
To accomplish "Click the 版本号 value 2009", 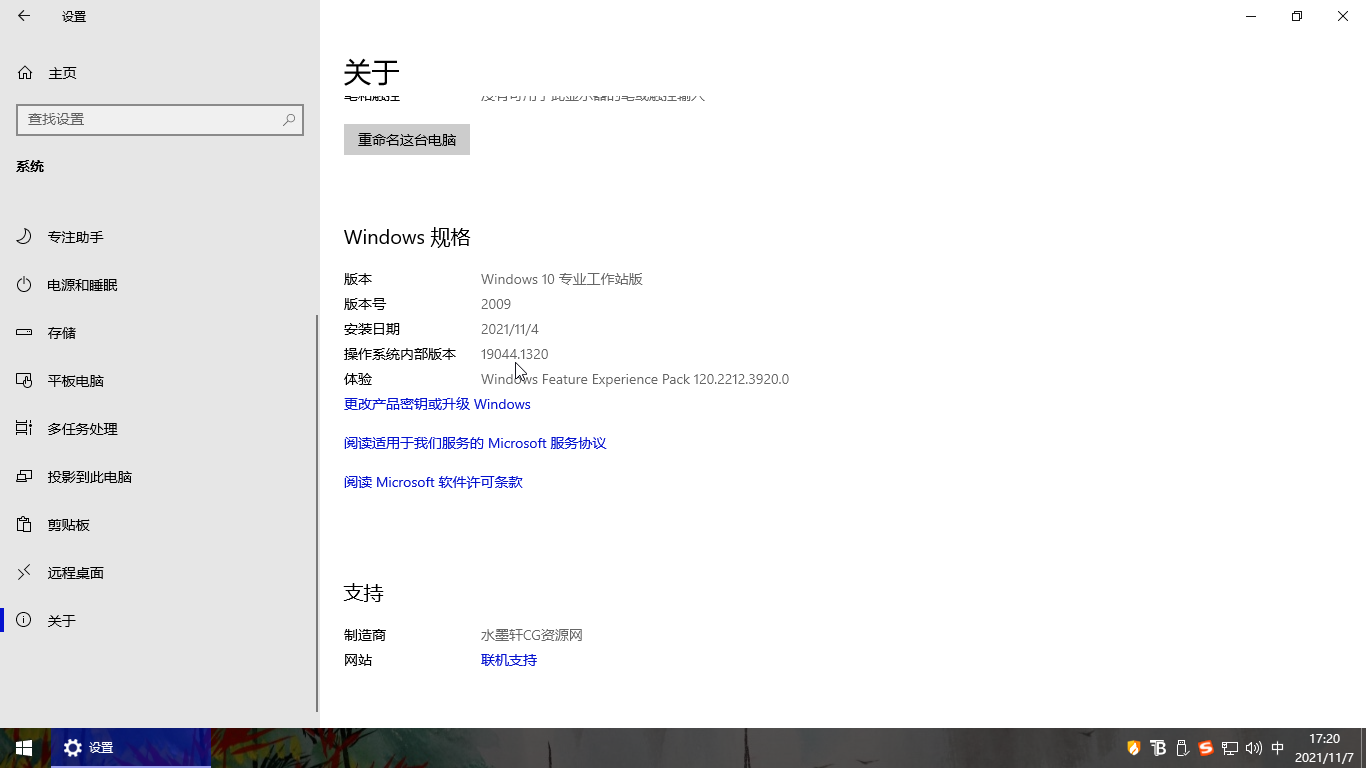I will click(496, 304).
